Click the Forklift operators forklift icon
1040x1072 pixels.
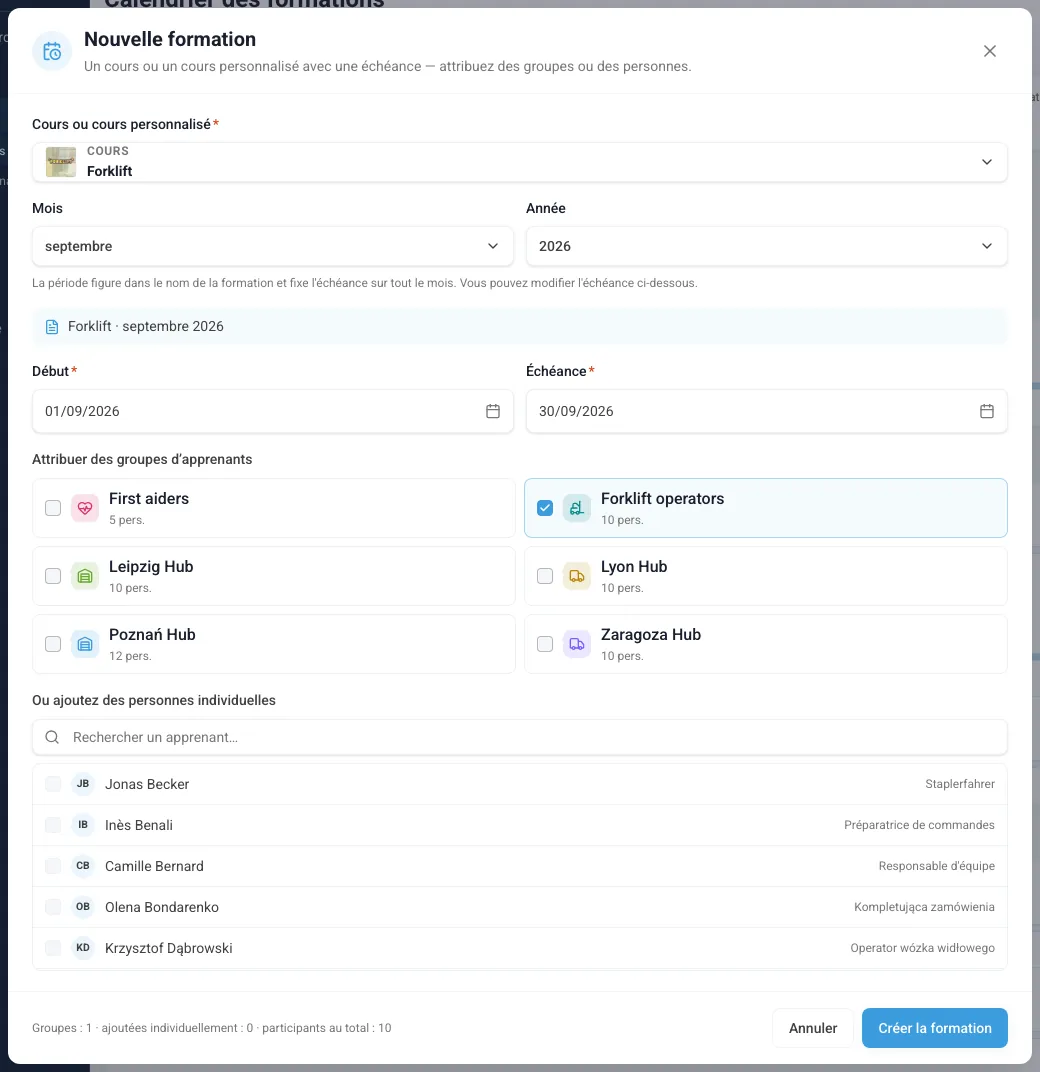pos(577,508)
